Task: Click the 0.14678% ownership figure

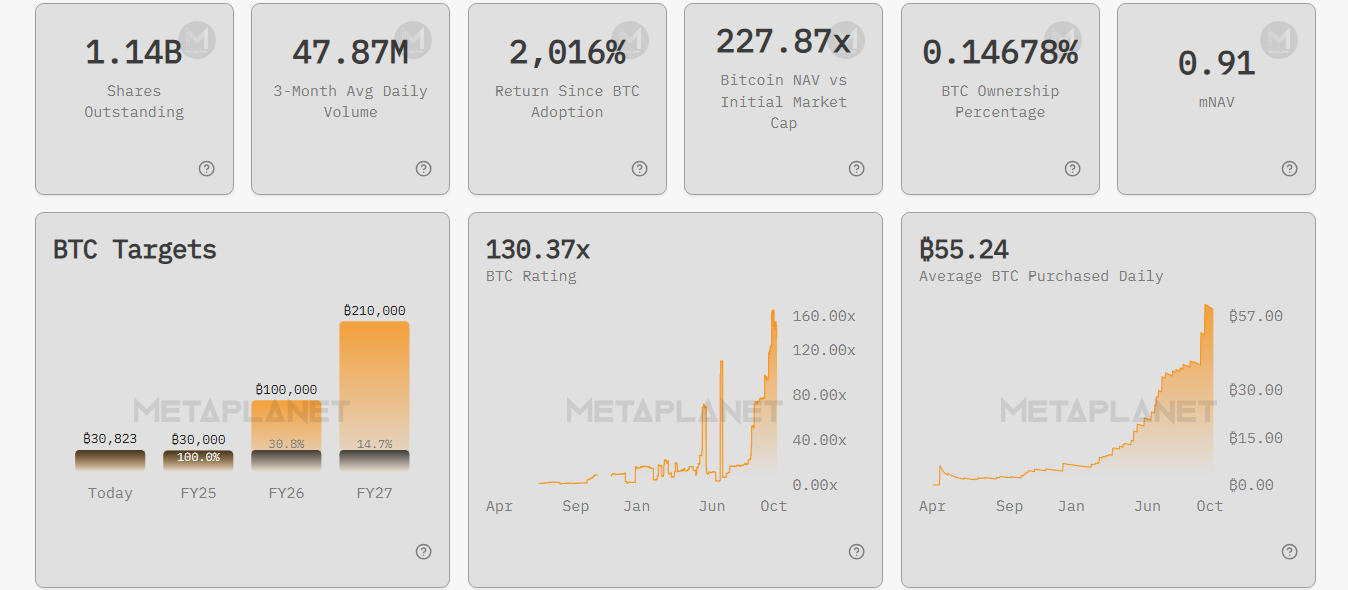Action: [x=1000, y=52]
